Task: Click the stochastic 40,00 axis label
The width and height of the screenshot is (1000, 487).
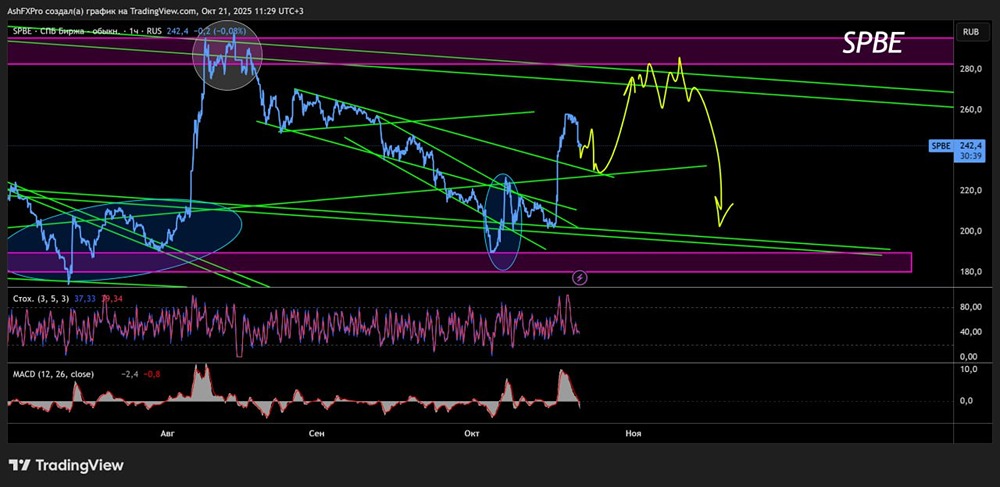Action: click(972, 332)
